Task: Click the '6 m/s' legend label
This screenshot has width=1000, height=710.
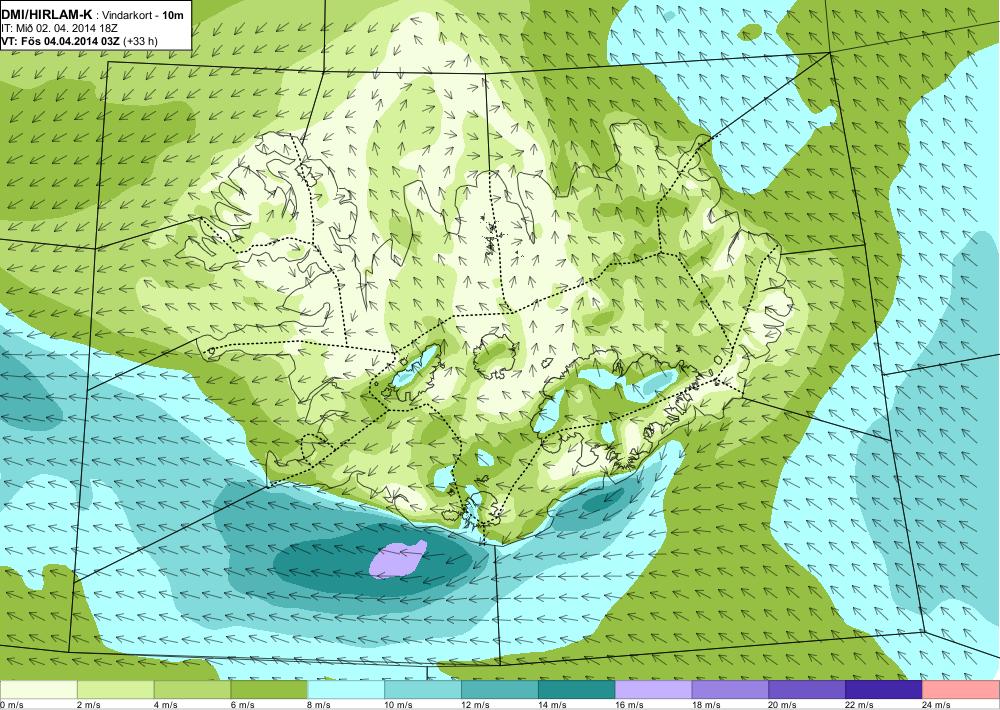Action: click(x=242, y=705)
